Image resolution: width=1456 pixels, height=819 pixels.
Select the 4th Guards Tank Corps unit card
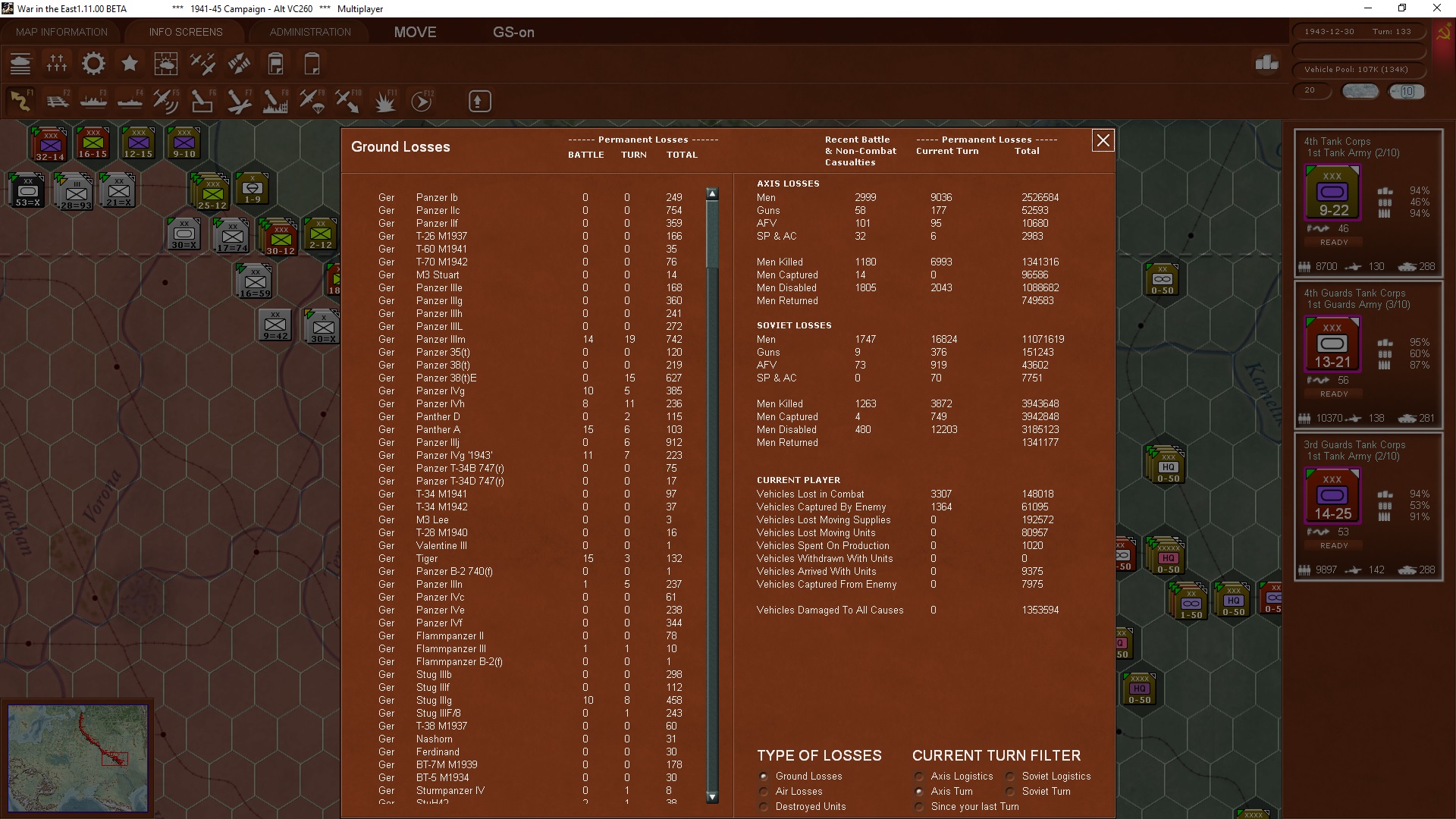[x=1368, y=354]
